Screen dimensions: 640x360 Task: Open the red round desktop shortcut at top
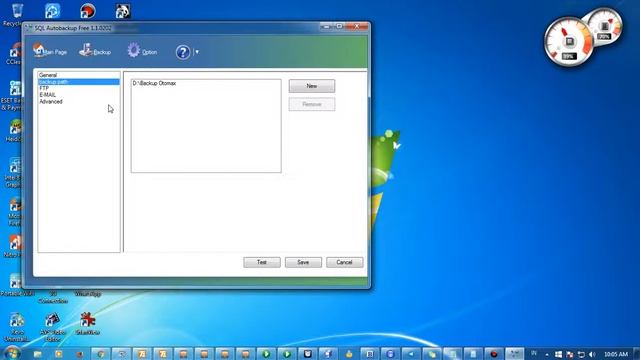click(87, 11)
